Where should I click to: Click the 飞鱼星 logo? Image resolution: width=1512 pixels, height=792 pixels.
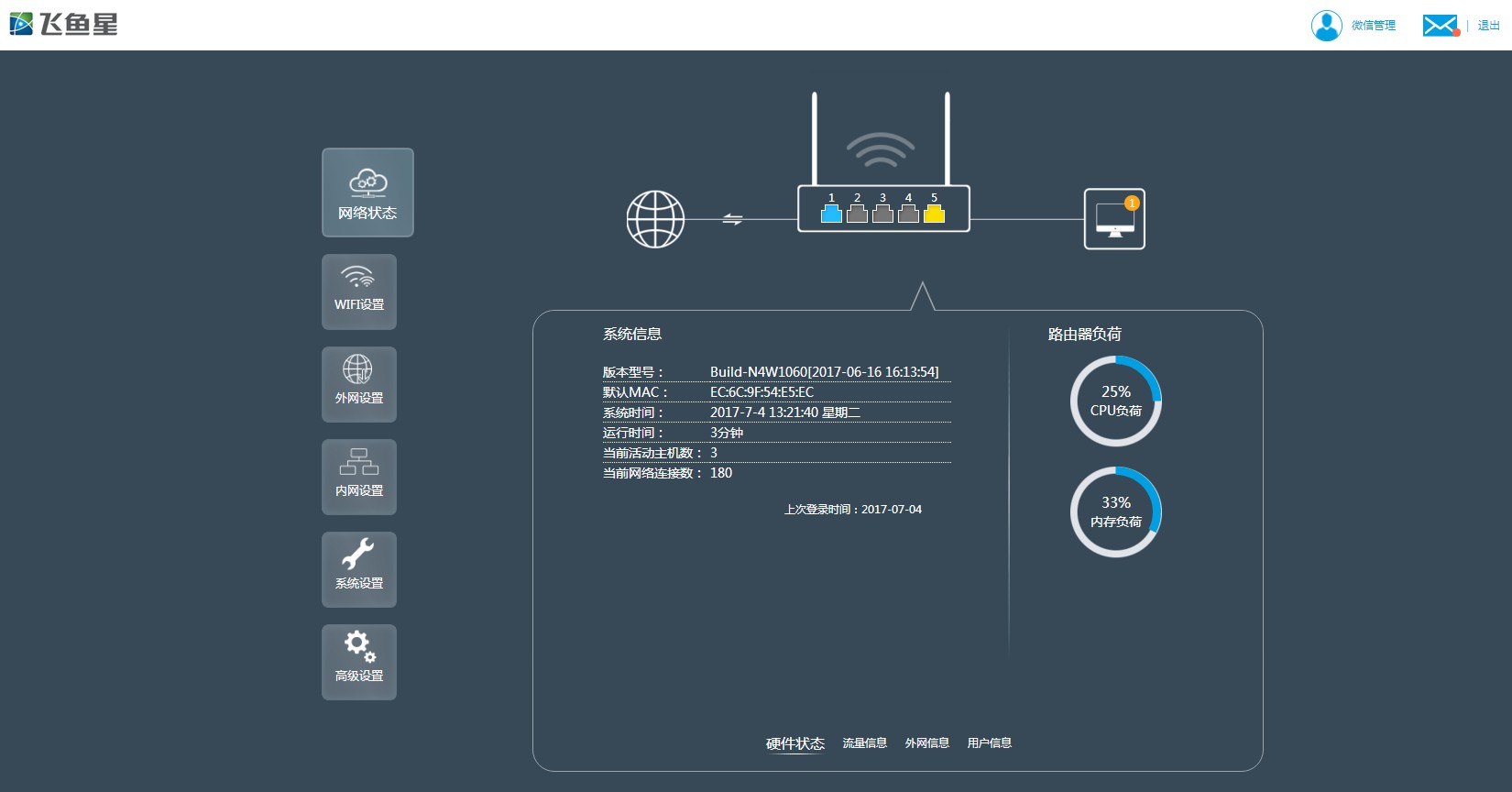[64, 25]
